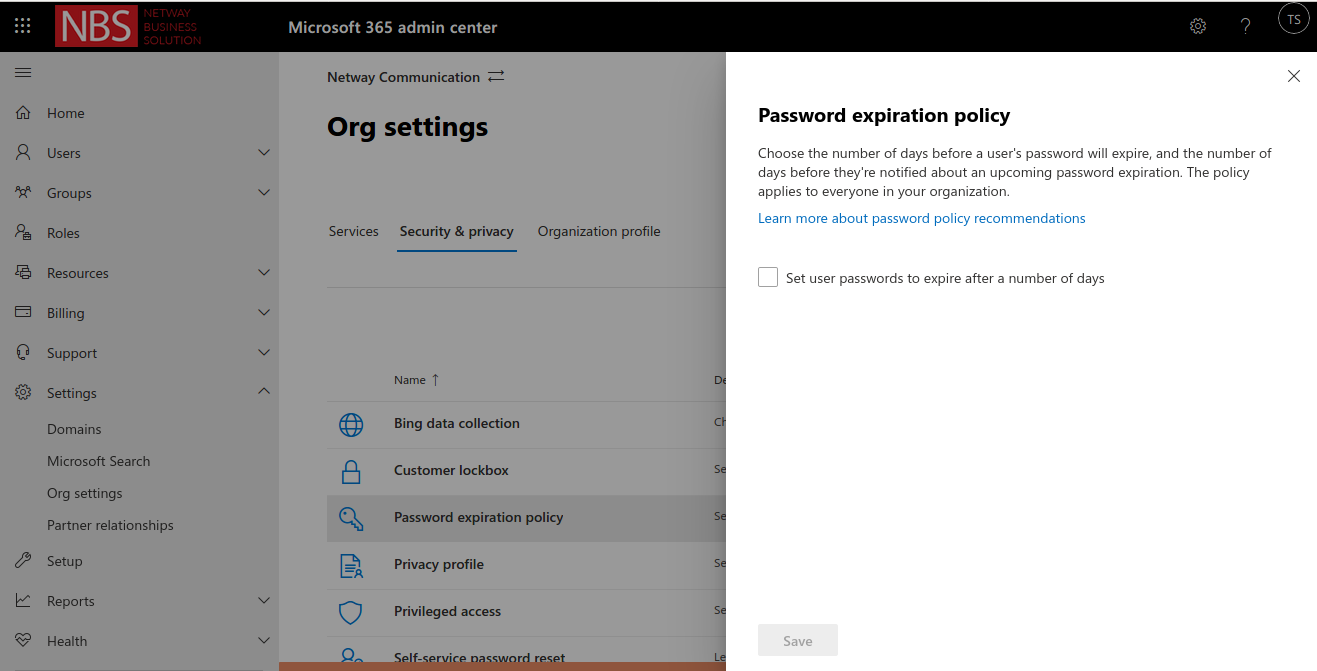Click the settings gear icon in header
Viewport: 1317px width, 671px height.
tap(1197, 26)
